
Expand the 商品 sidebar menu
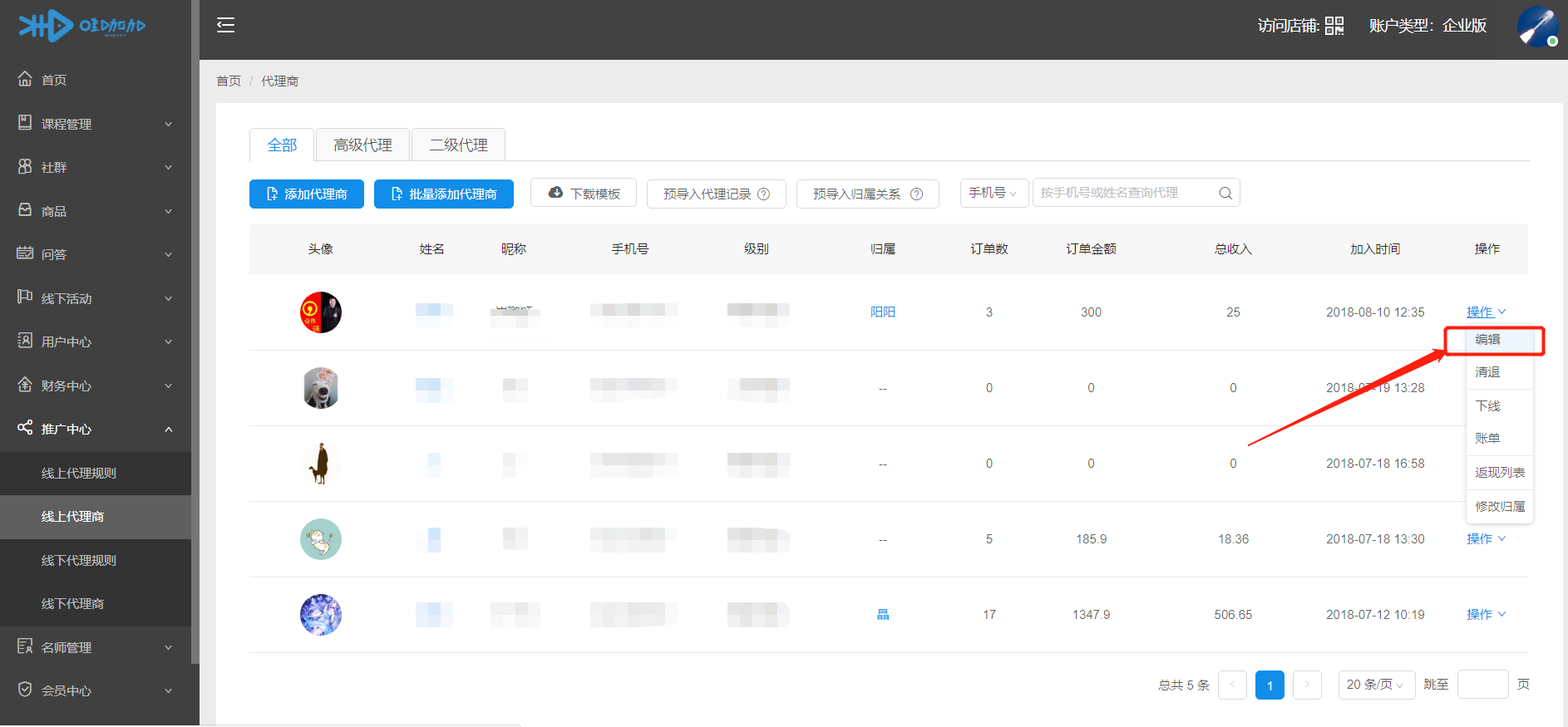[x=169, y=211]
